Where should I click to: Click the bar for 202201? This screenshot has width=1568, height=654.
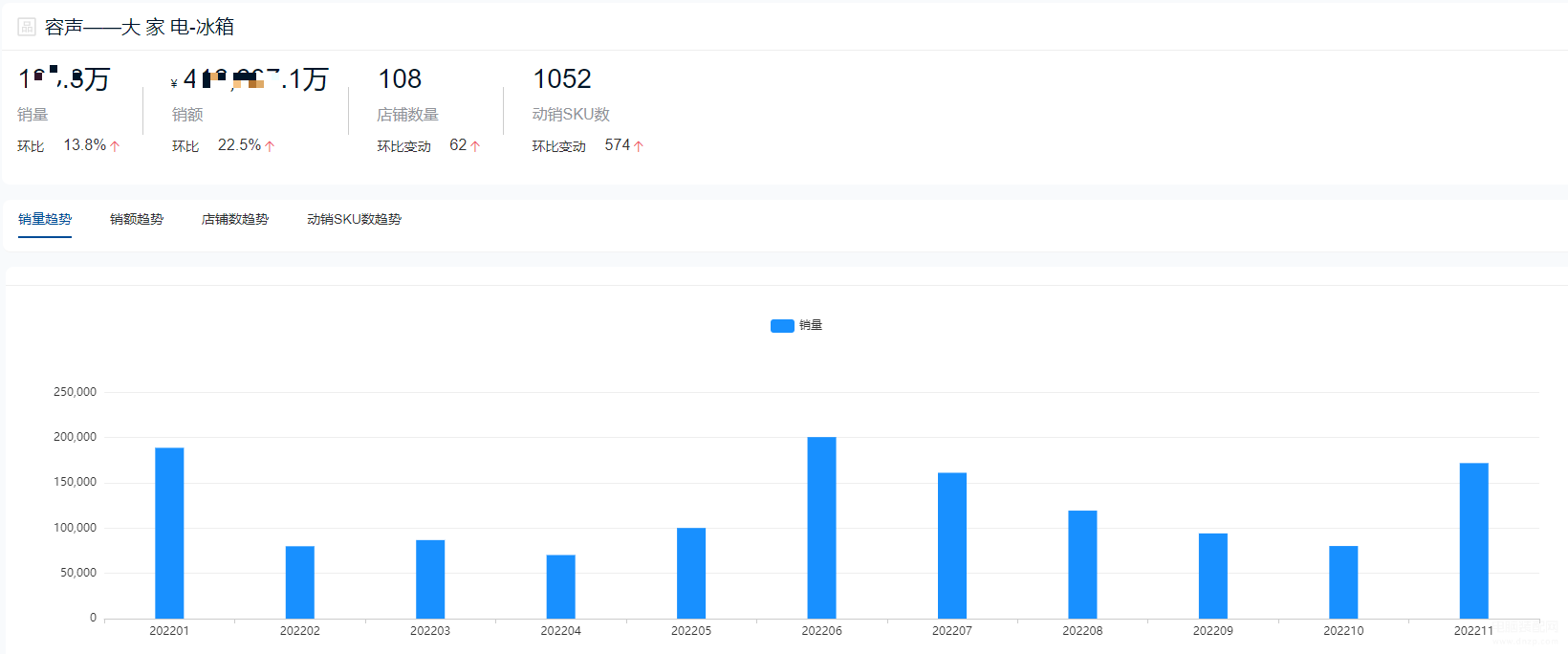tap(169, 533)
